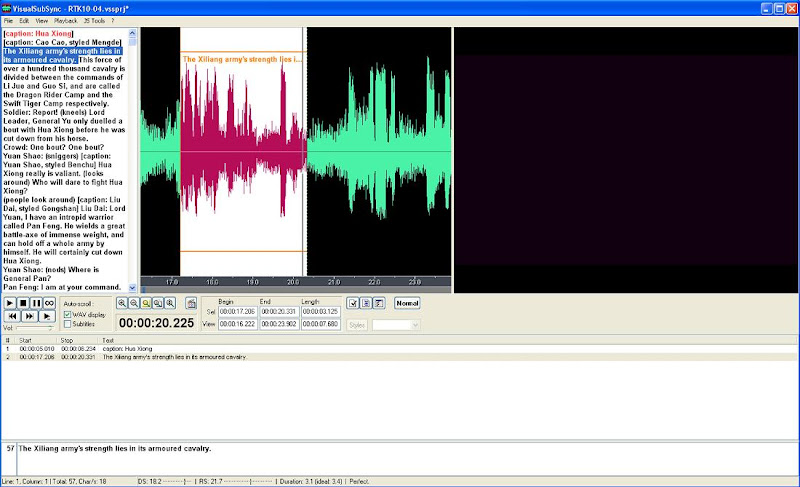Viewport: 800px width, 487px height.
Task: Toggle the Subtitles auto-scroll checkbox
Action: coord(67,324)
